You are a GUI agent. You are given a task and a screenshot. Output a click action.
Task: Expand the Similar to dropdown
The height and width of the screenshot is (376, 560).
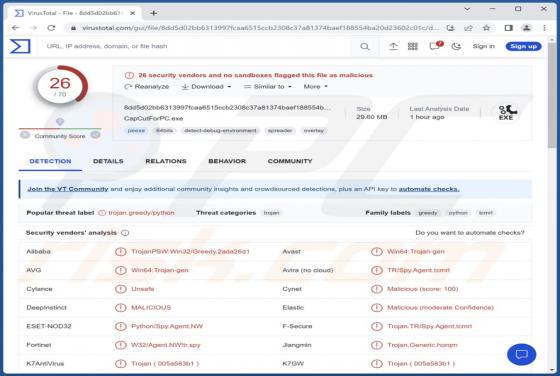click(268, 87)
